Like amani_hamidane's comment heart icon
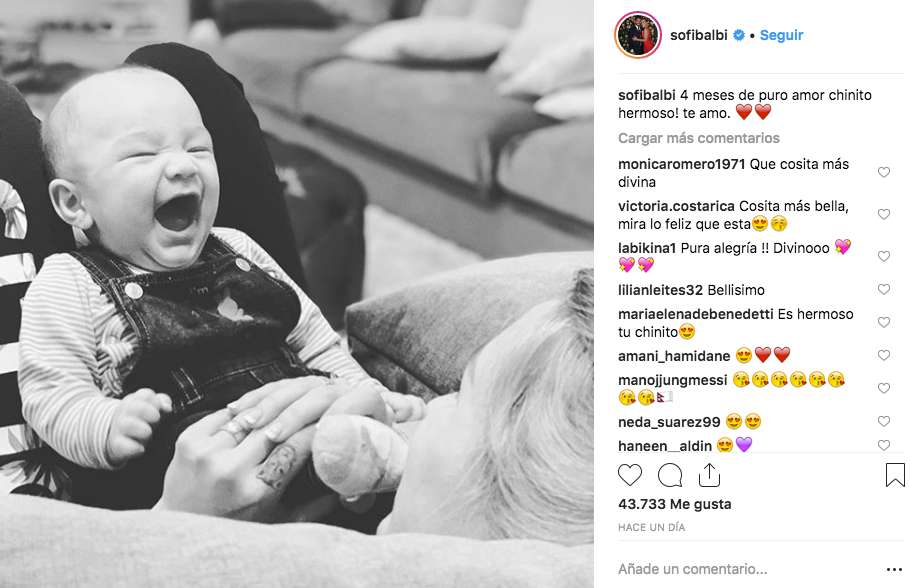910x588 pixels. click(x=883, y=355)
